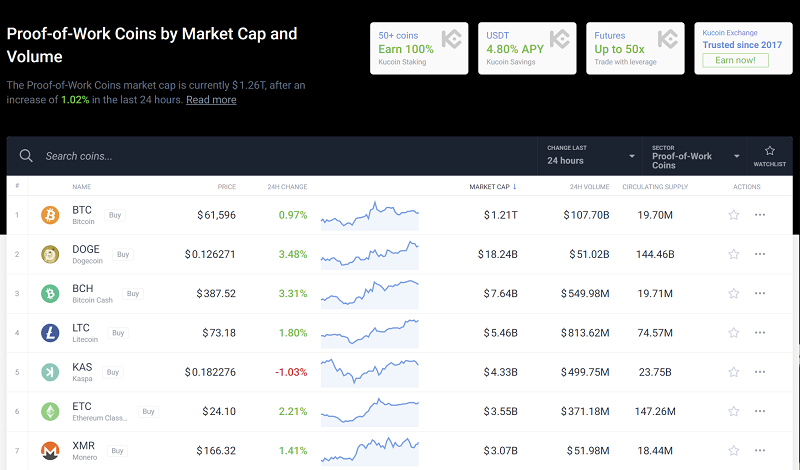The width and height of the screenshot is (800, 470).
Task: Toggle watchlist star for Bitcoin Cash
Action: (733, 294)
